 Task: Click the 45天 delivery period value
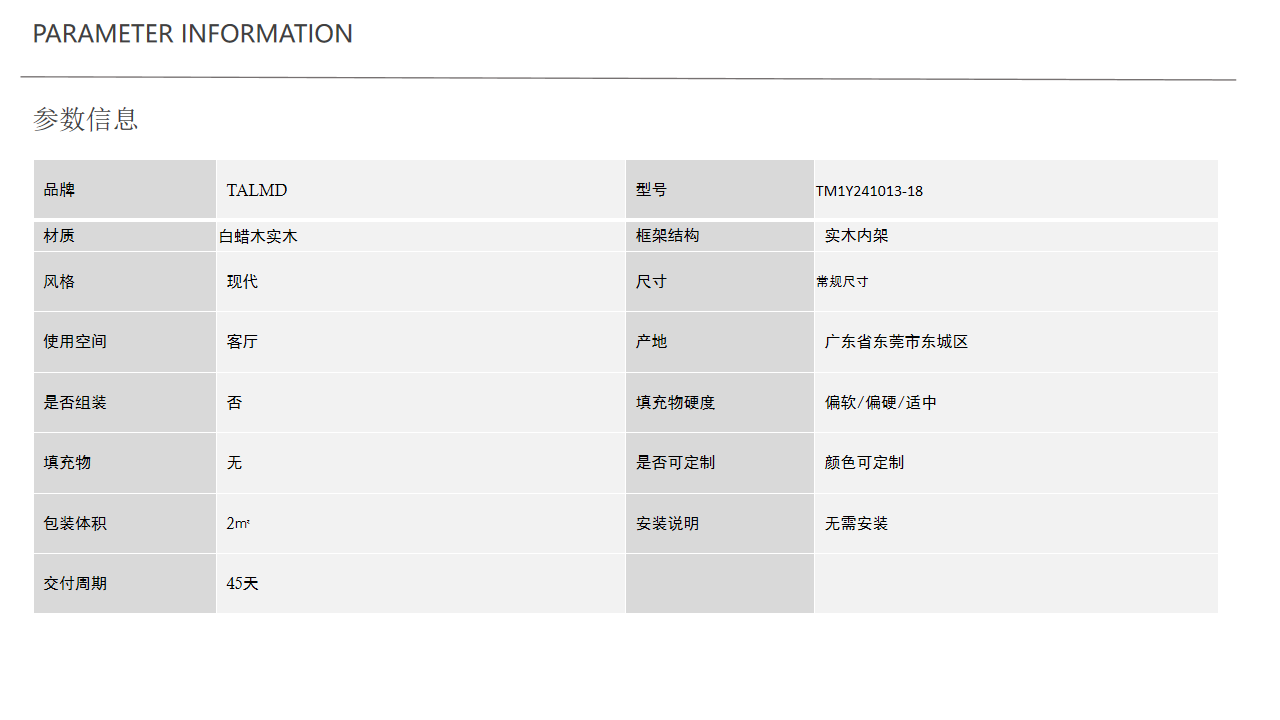(x=242, y=583)
